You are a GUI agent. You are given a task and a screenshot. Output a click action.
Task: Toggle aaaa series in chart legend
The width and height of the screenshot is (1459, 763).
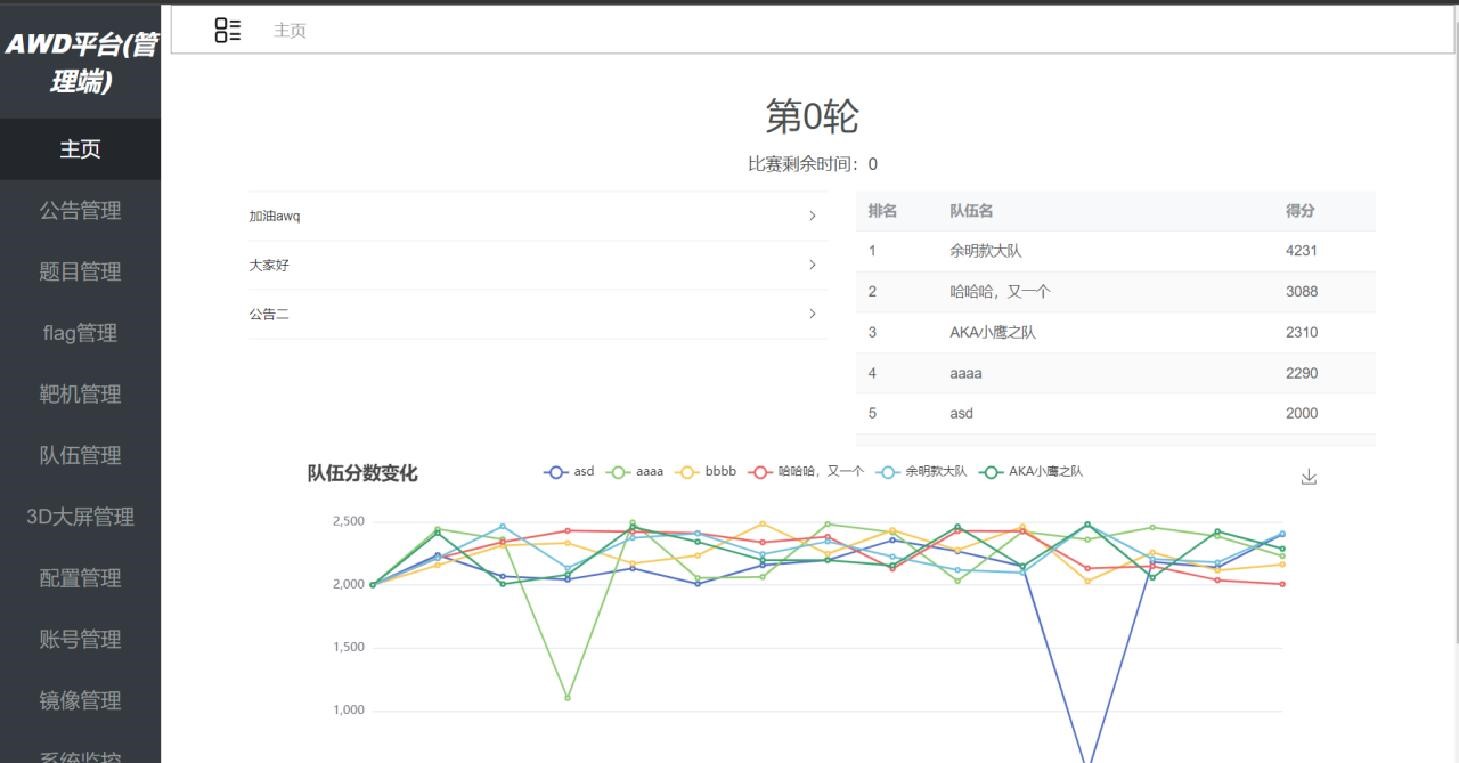pyautogui.click(x=636, y=472)
